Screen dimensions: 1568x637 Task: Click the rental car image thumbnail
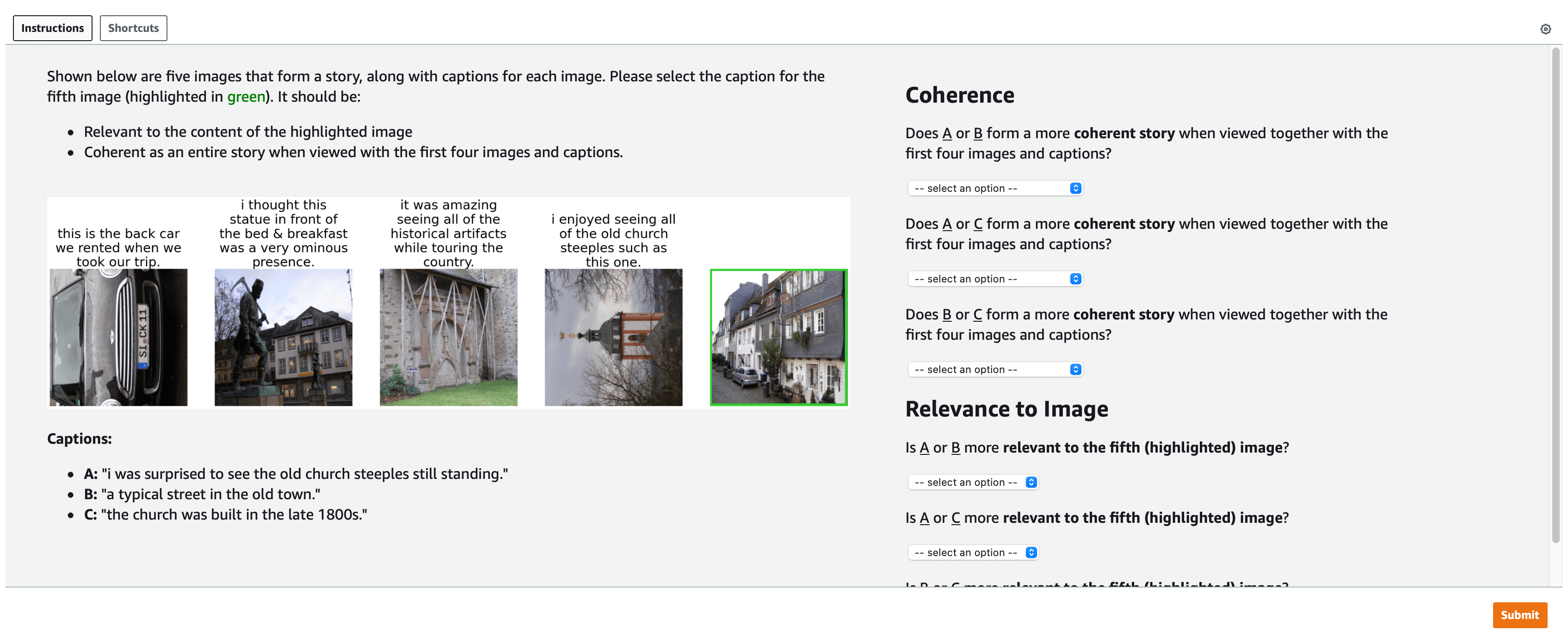pyautogui.click(x=119, y=337)
